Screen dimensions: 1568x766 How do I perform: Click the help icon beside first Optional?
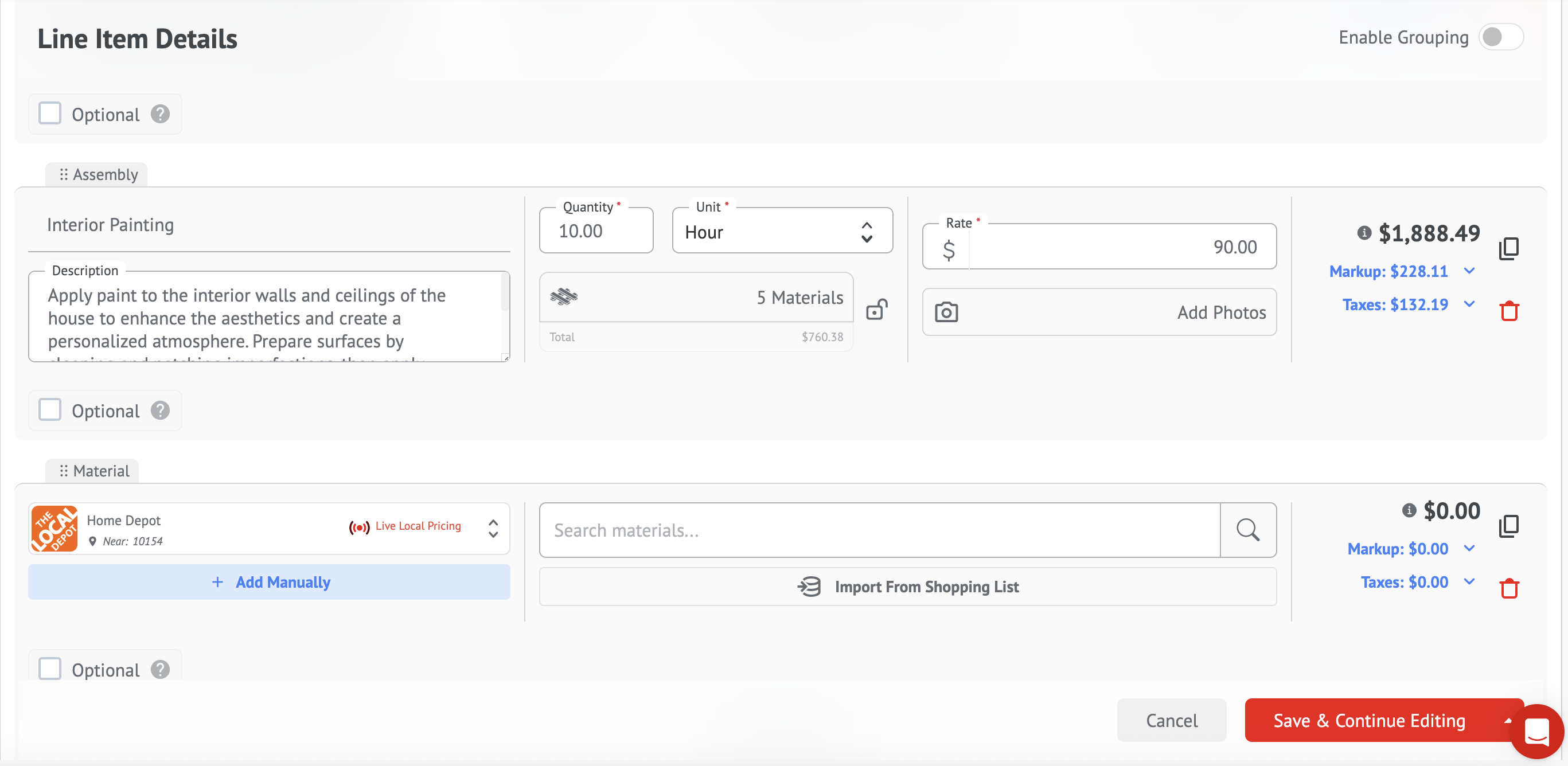pyautogui.click(x=160, y=114)
